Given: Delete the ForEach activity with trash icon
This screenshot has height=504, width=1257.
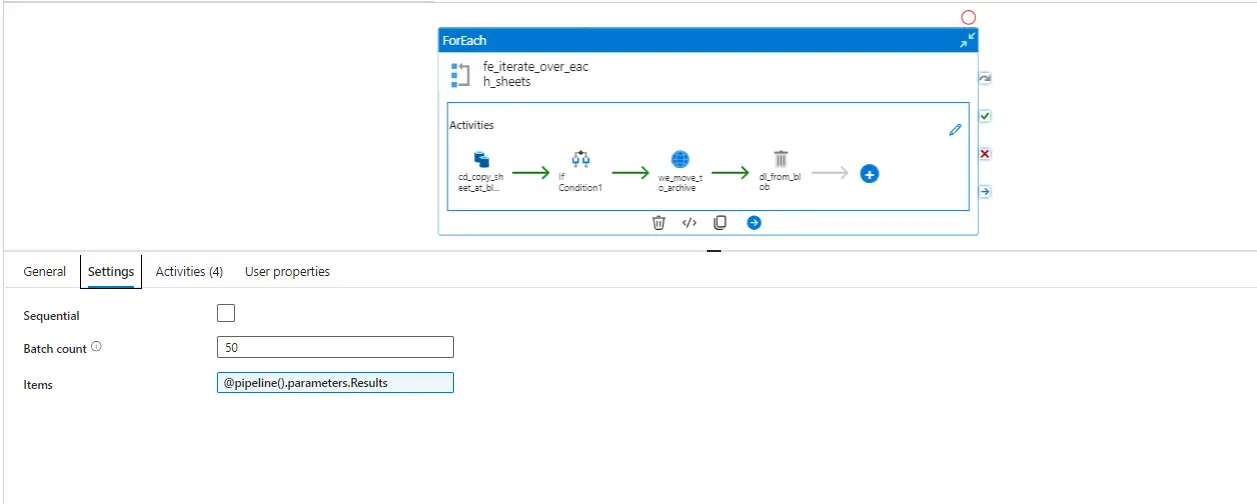Looking at the screenshot, I should (x=658, y=223).
